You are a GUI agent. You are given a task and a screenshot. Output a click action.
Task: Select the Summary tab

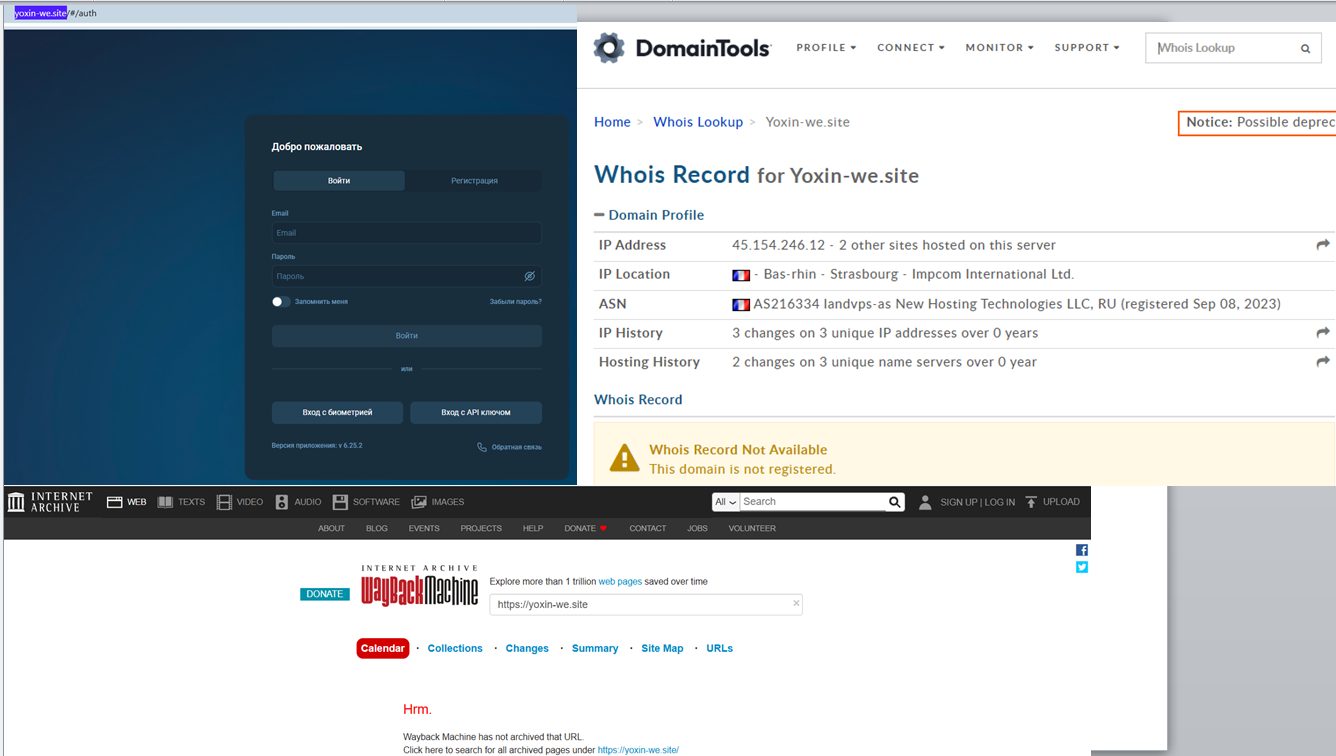click(595, 648)
